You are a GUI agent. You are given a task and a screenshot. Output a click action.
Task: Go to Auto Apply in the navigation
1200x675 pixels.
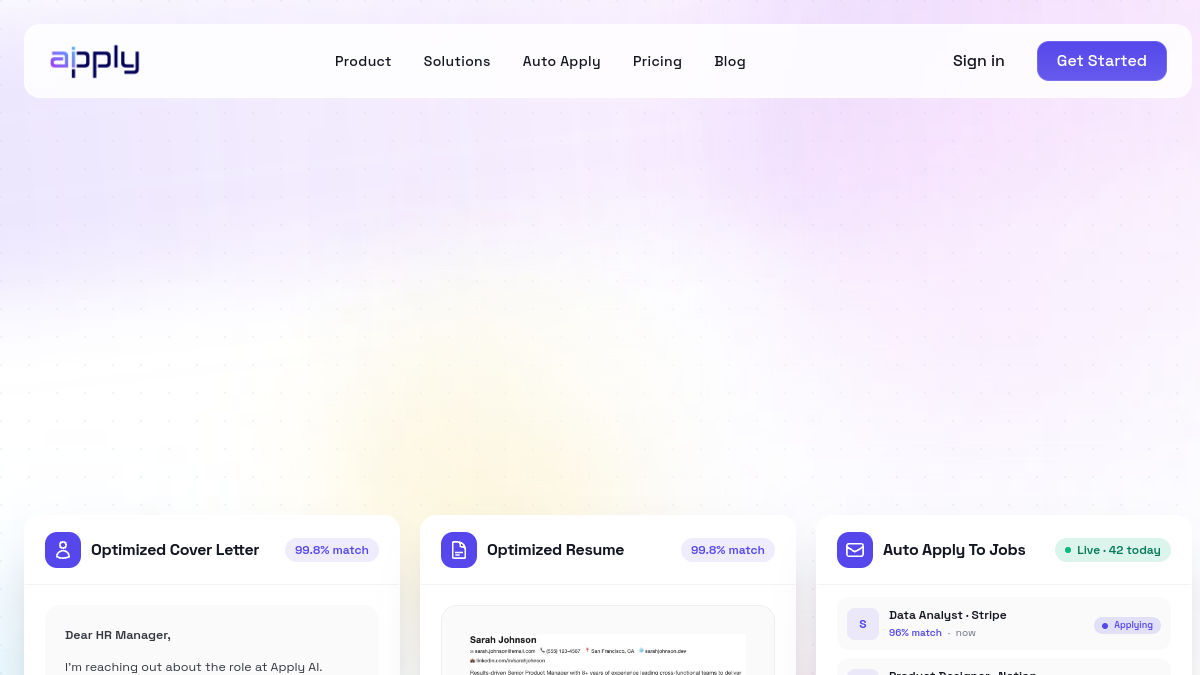pos(562,61)
